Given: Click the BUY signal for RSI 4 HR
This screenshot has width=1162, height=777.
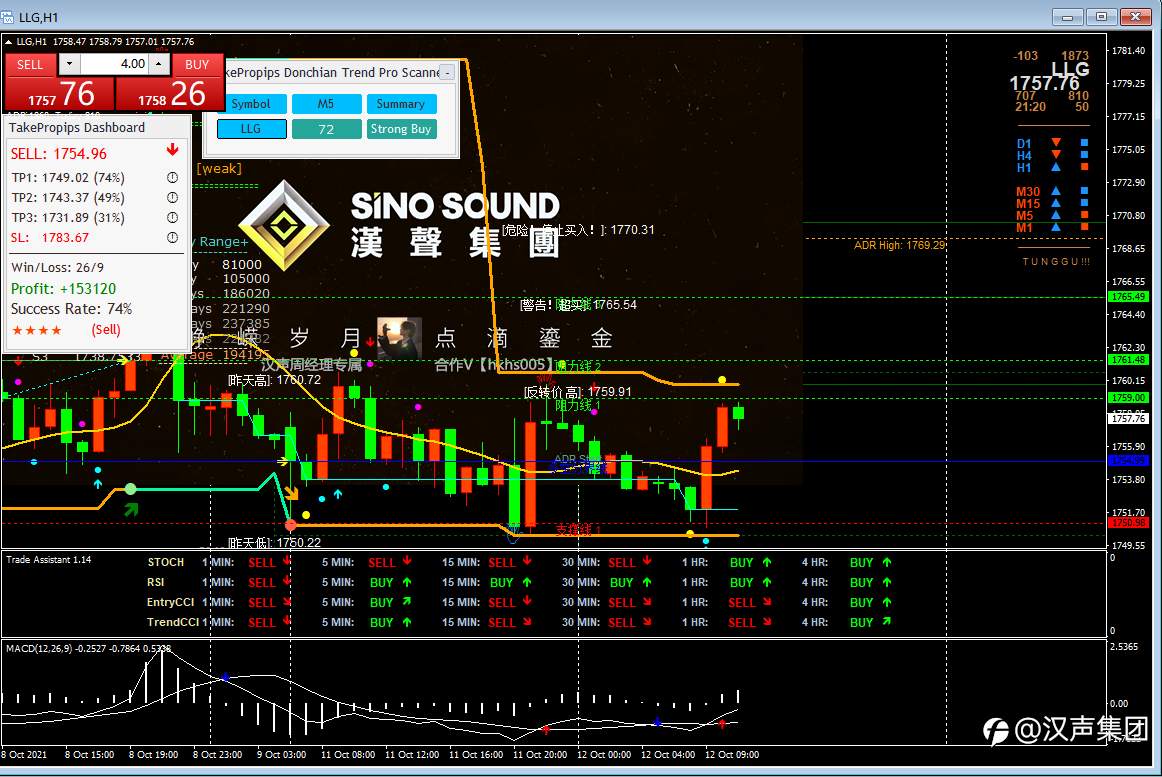Looking at the screenshot, I should (861, 583).
